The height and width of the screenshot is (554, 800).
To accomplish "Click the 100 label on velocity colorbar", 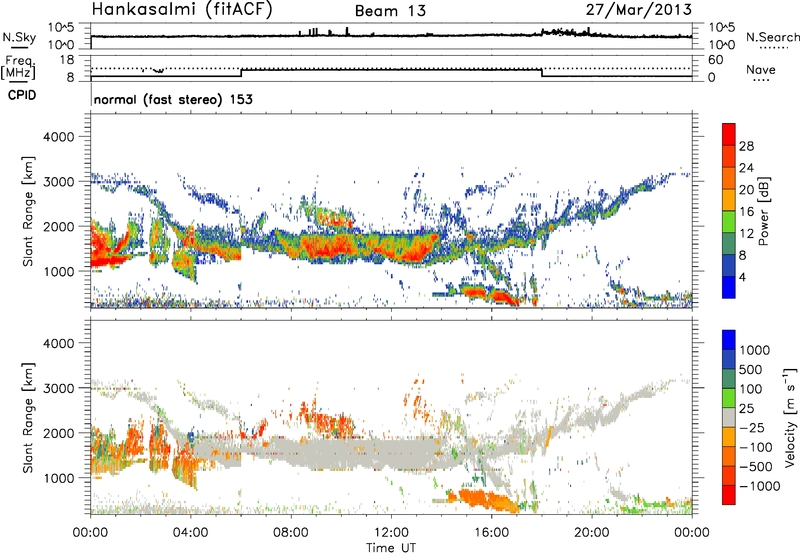I will coord(751,389).
